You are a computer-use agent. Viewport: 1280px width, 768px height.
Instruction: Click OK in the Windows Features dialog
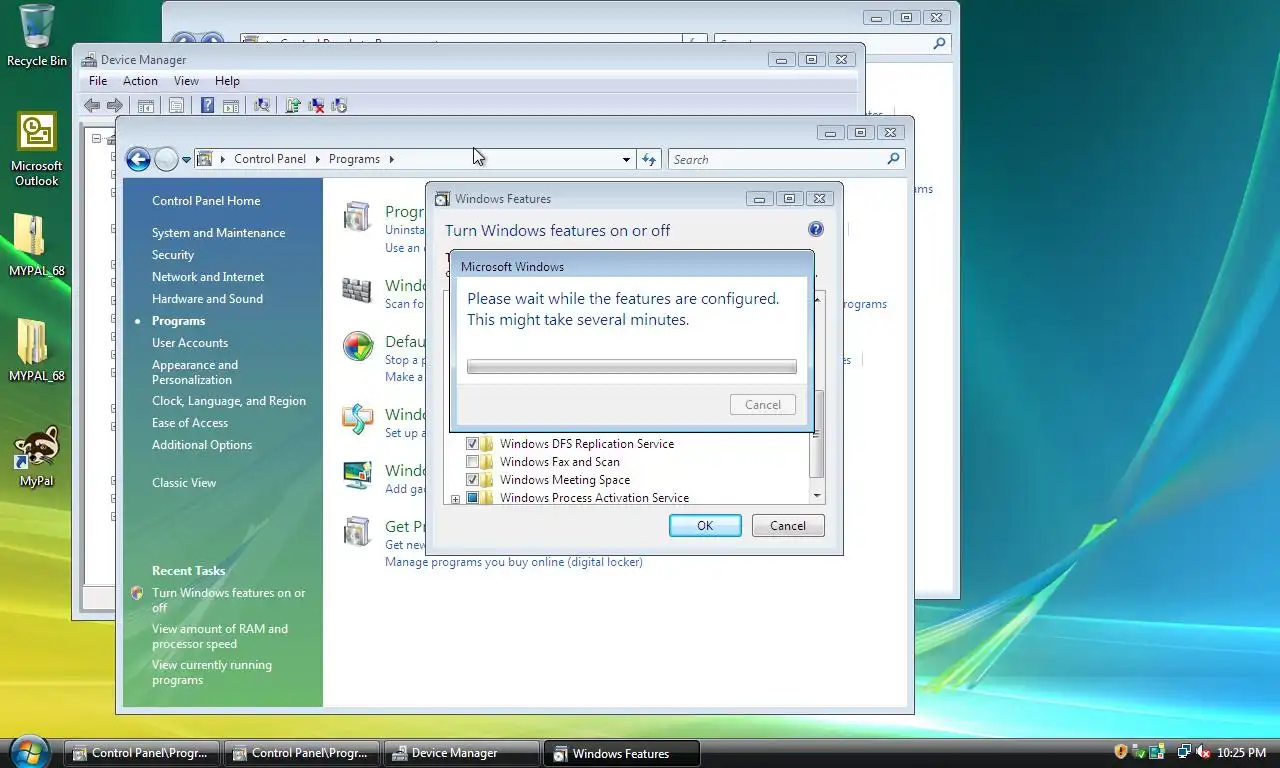[x=705, y=526]
